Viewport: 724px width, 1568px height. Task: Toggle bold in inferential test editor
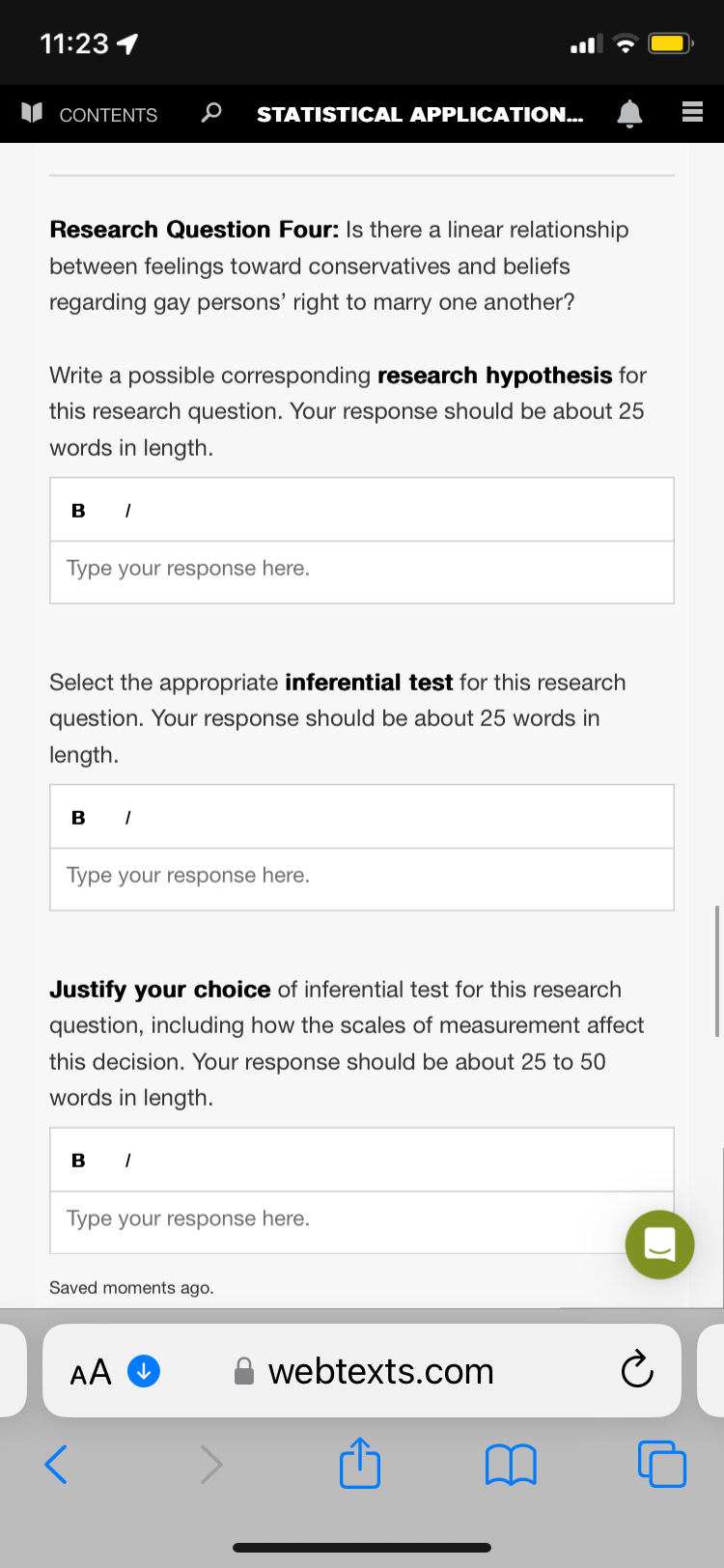(x=78, y=818)
